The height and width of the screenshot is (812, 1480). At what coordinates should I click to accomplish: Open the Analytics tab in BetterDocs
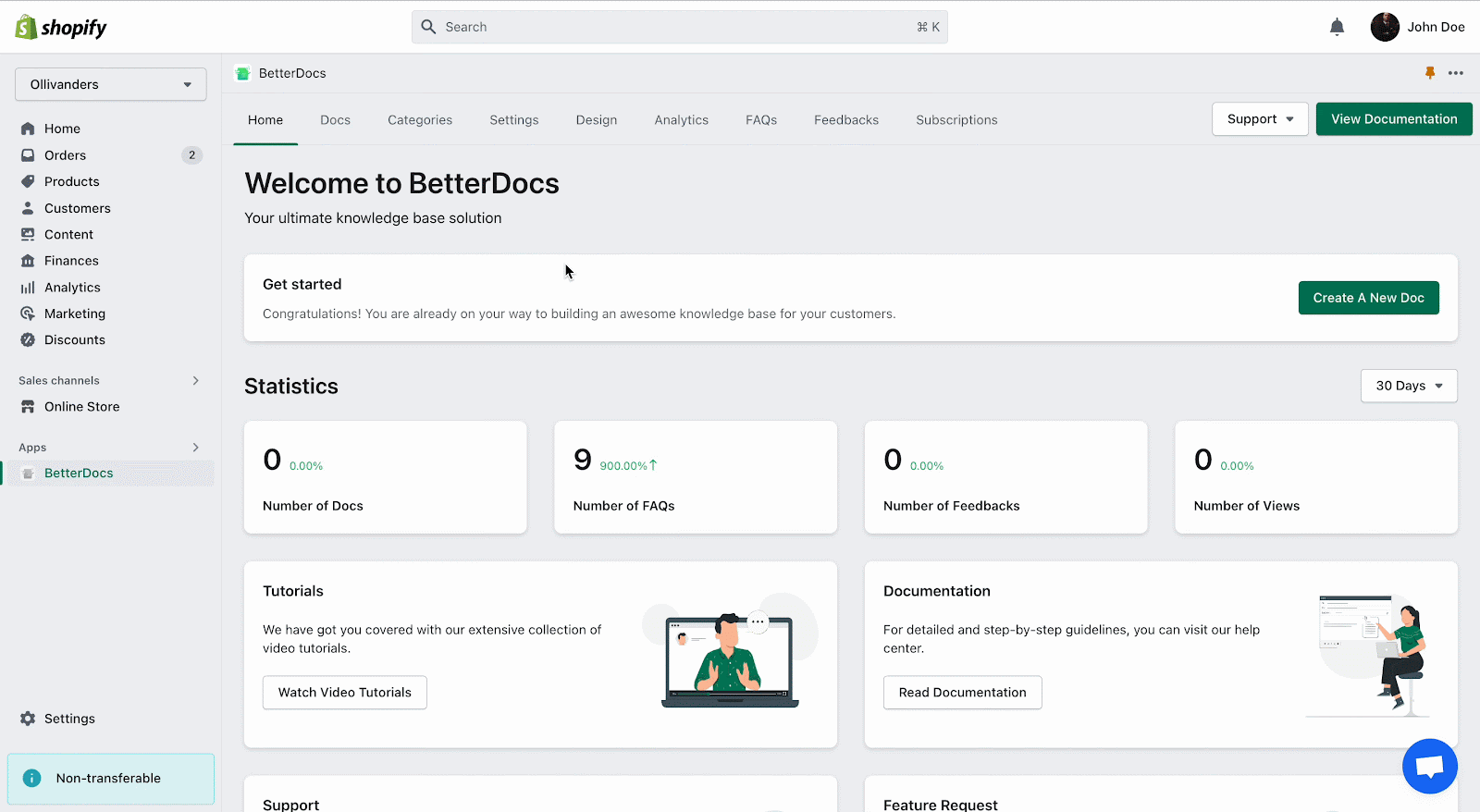682,120
